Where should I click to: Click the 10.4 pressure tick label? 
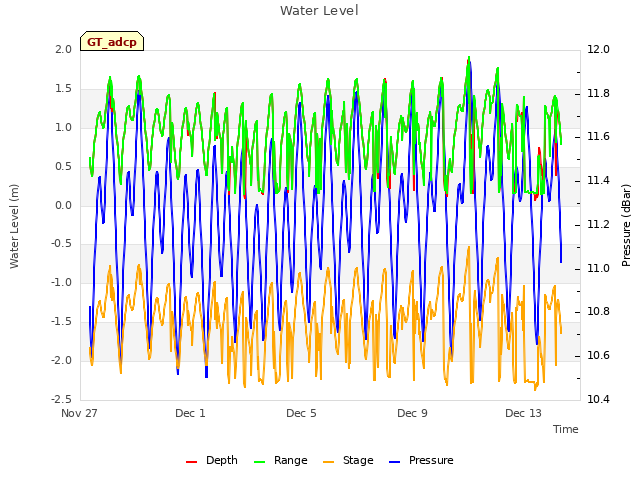click(598, 399)
